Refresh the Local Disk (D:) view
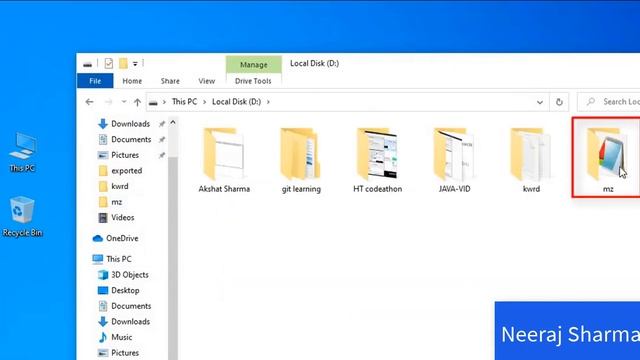The height and width of the screenshot is (360, 640). pyautogui.click(x=559, y=102)
